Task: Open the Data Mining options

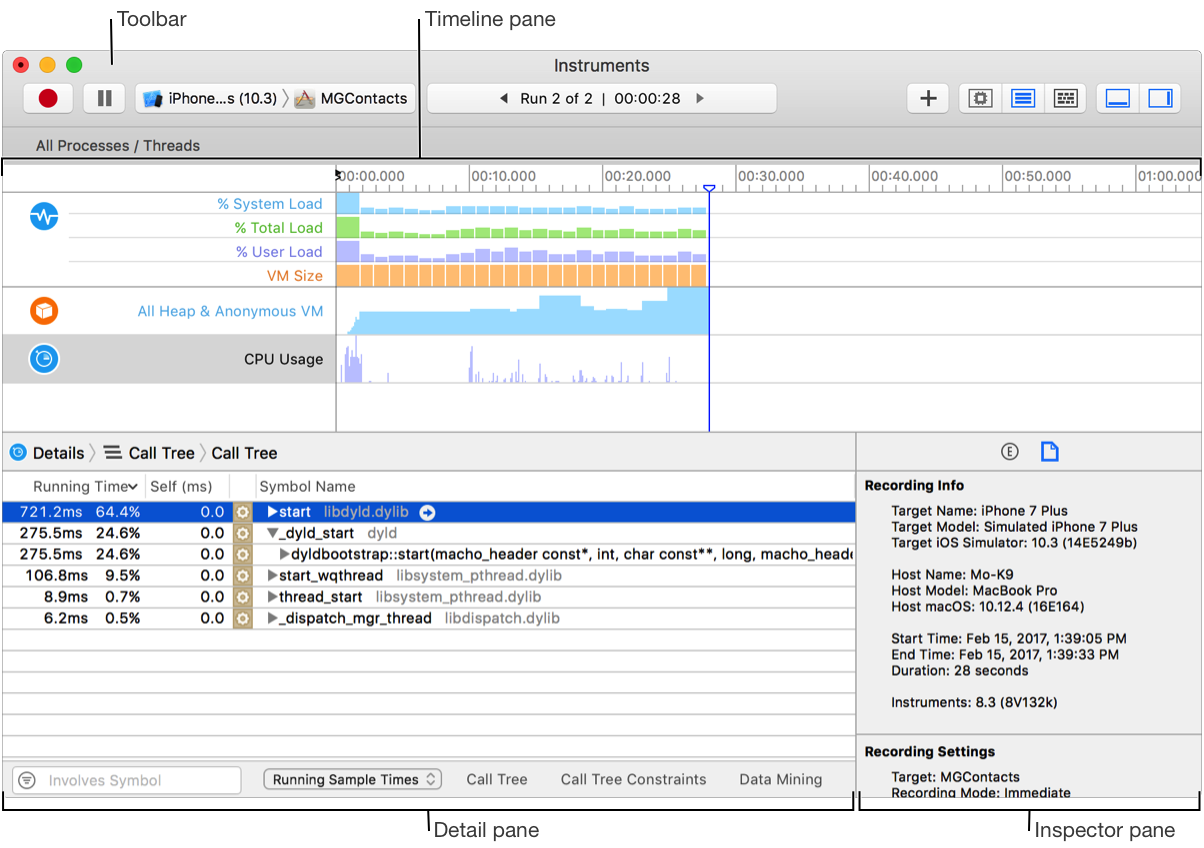Action: (780, 779)
